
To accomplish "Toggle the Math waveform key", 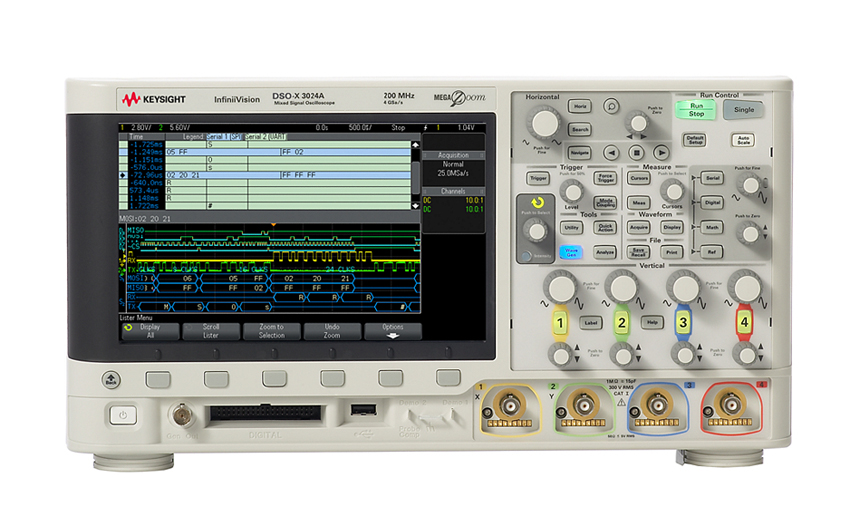I will point(712,228).
